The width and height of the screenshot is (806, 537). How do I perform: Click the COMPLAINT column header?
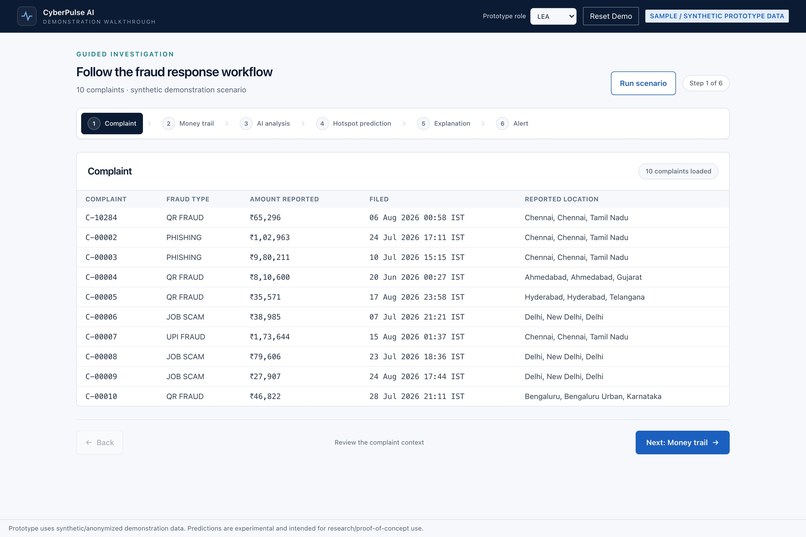pos(106,199)
